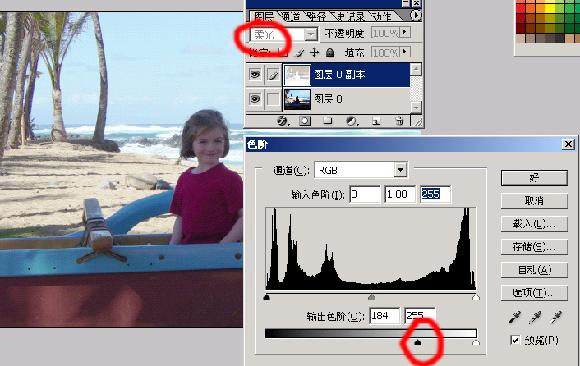Click the new adjustment layer icon
The width and height of the screenshot is (580, 366).
[351, 121]
